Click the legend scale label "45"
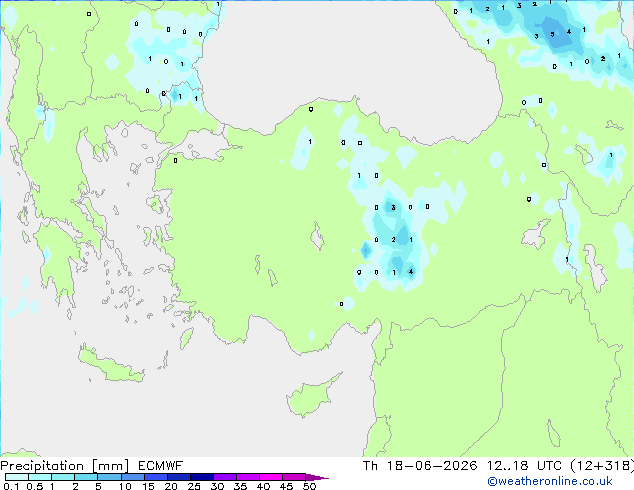The image size is (634, 490). (286, 486)
